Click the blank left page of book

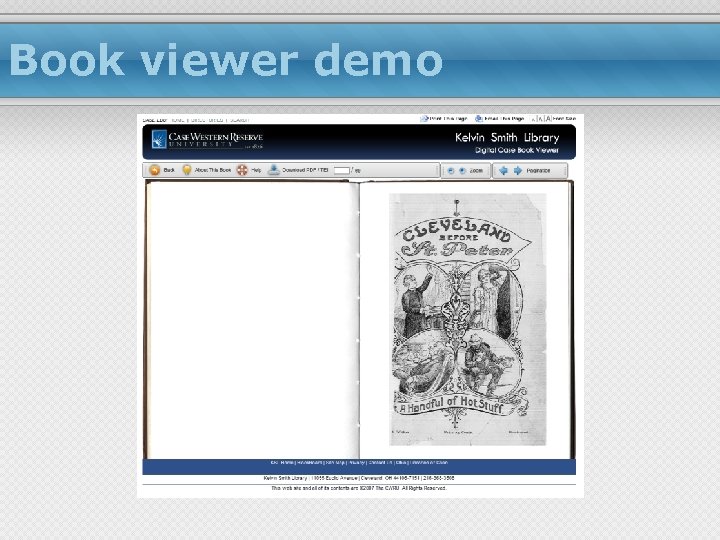[x=252, y=320]
